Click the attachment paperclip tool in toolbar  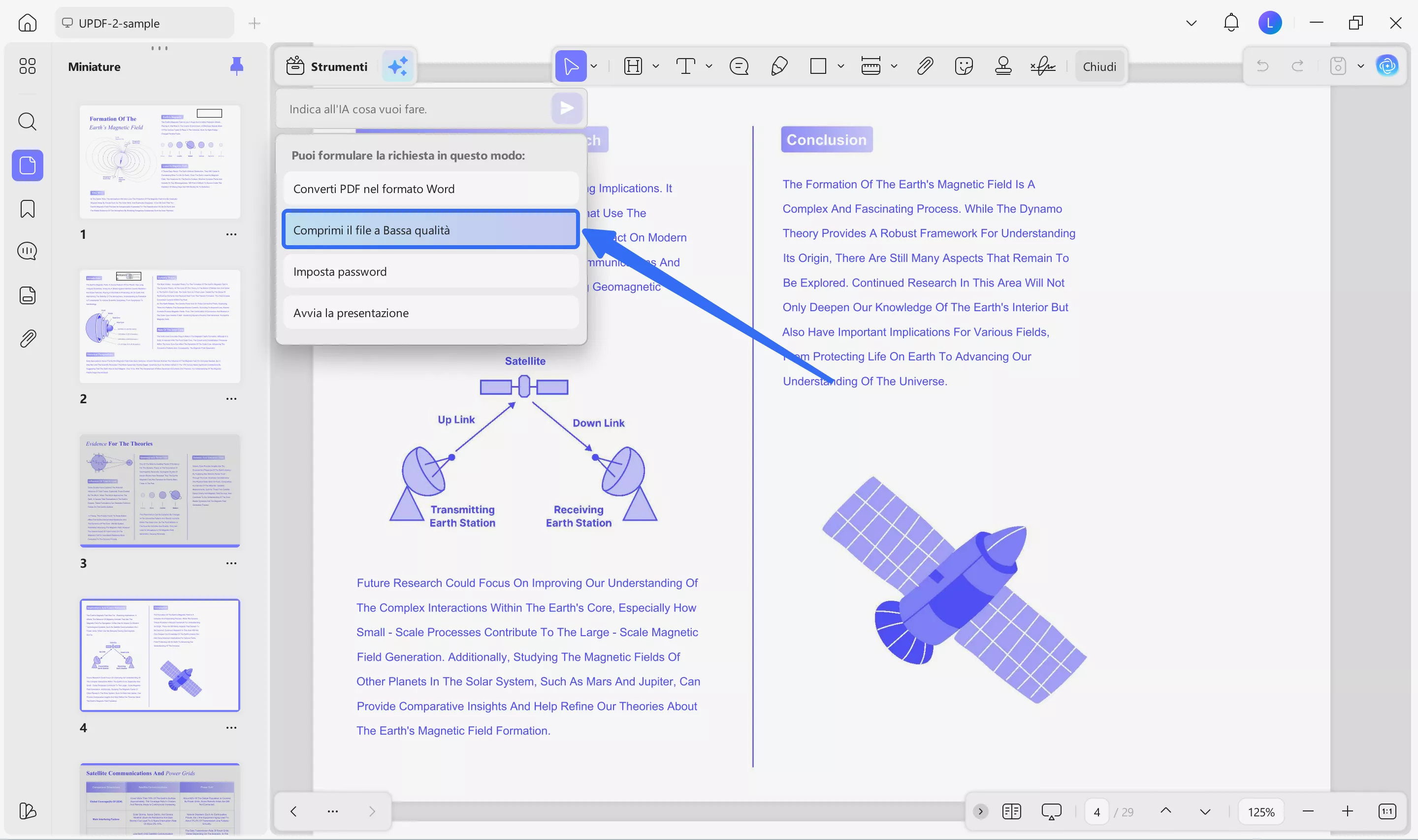[x=925, y=66]
